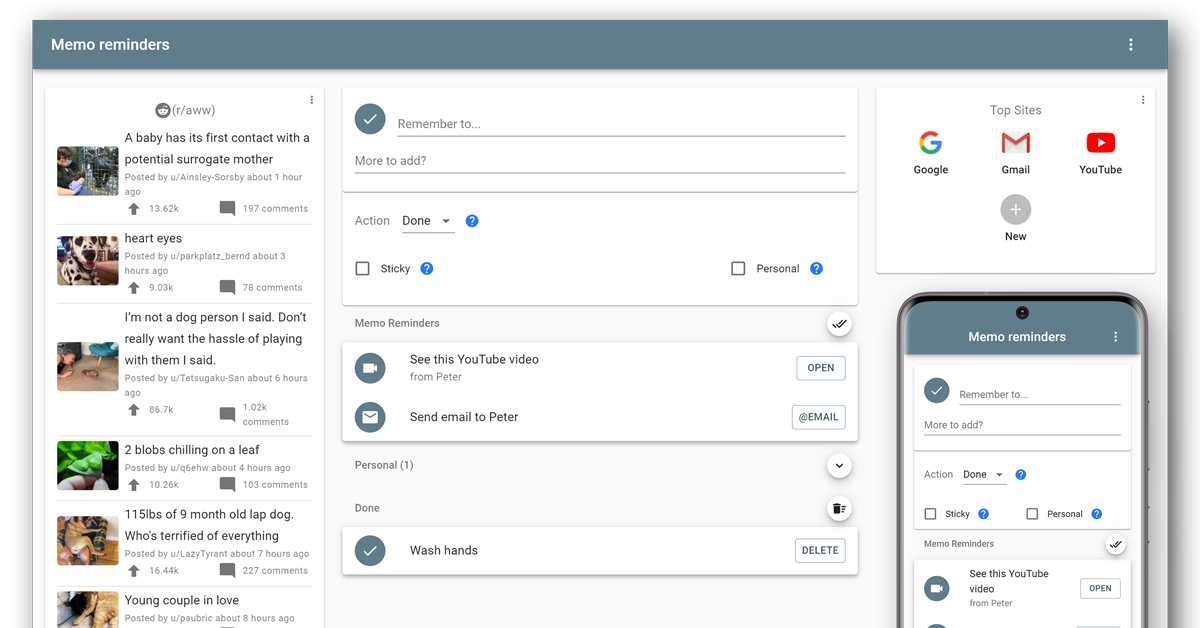Enable the Sticky checkbox

pyautogui.click(x=363, y=269)
